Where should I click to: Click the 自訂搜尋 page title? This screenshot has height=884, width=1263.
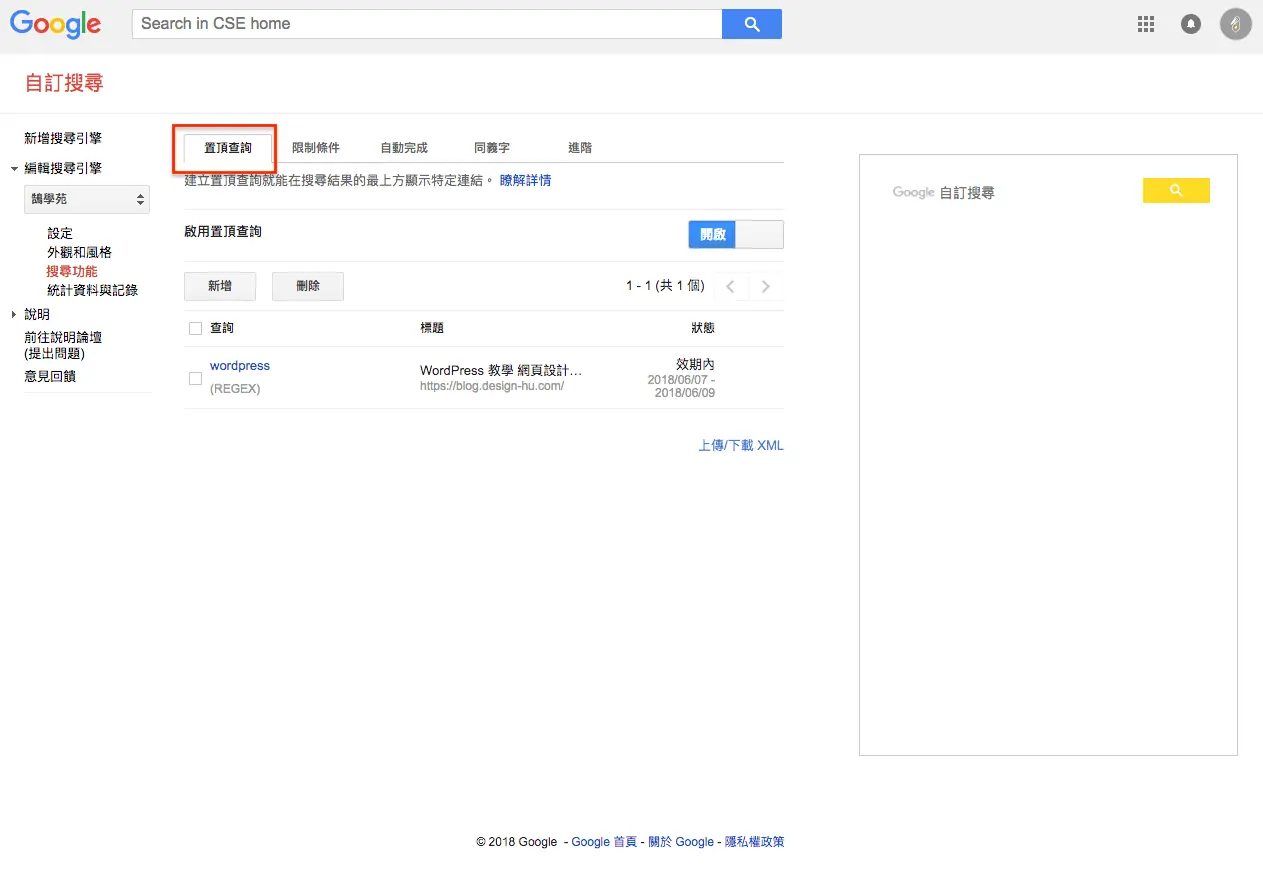point(64,83)
